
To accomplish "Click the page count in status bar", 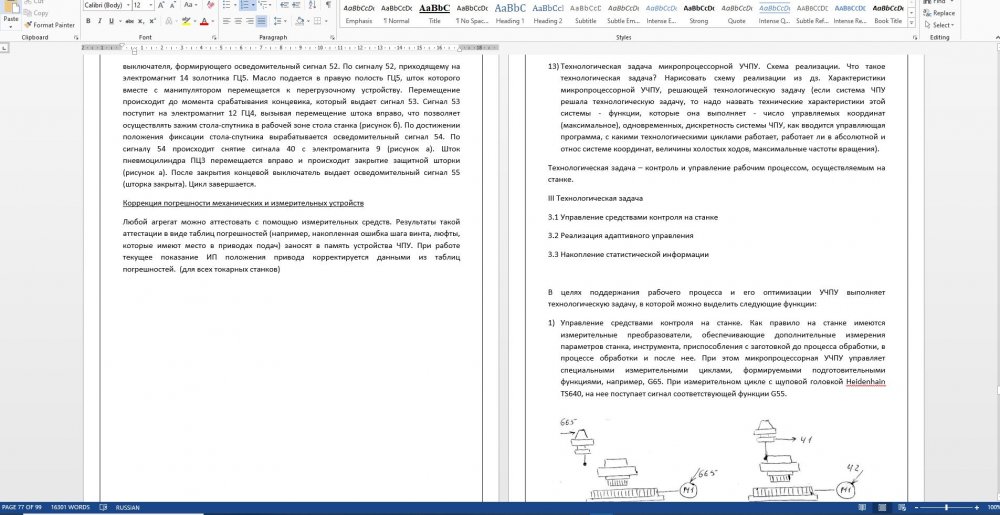I will [22, 507].
